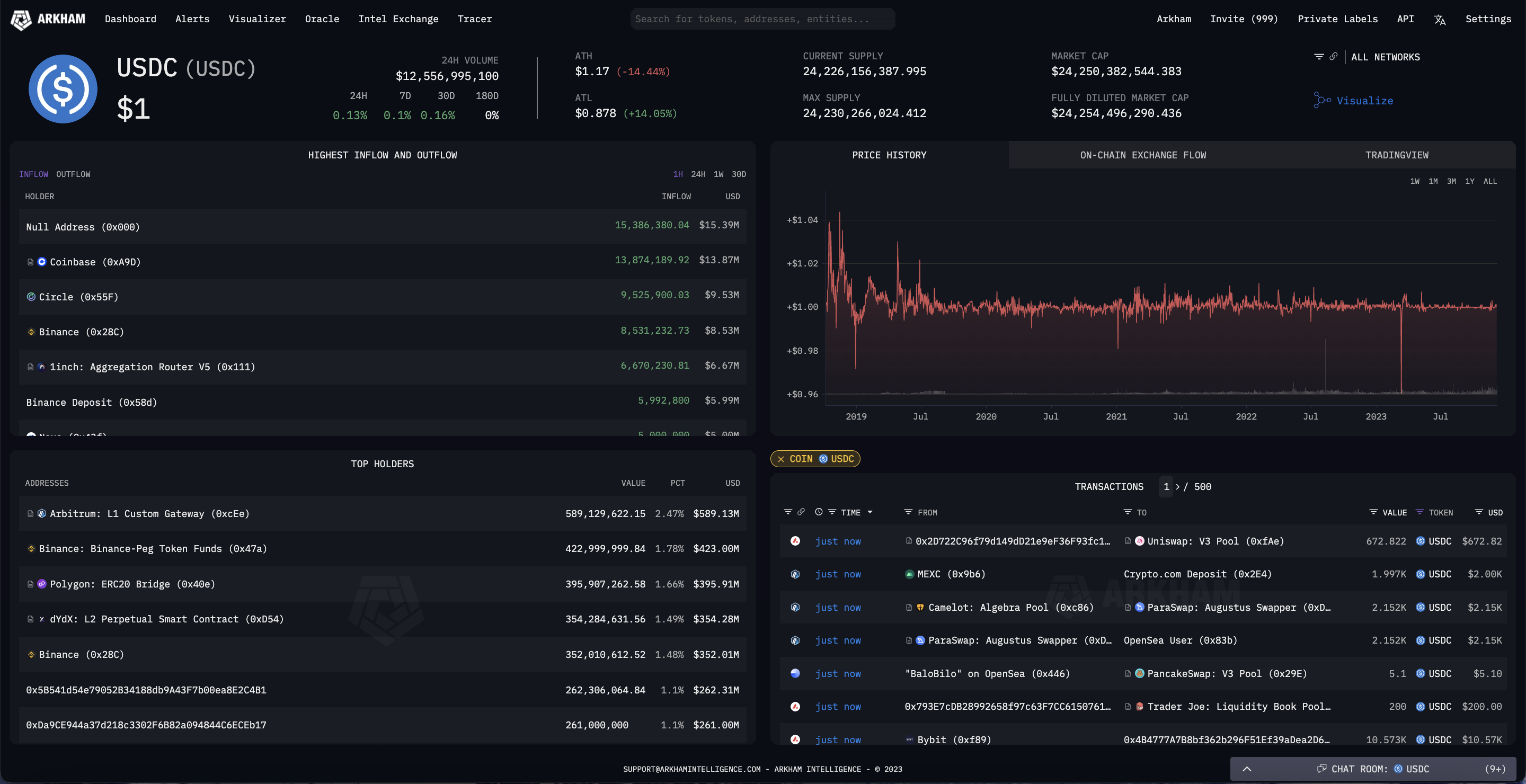The image size is (1526, 784).
Task: Click the MEXC logo in transactions
Action: (909, 574)
